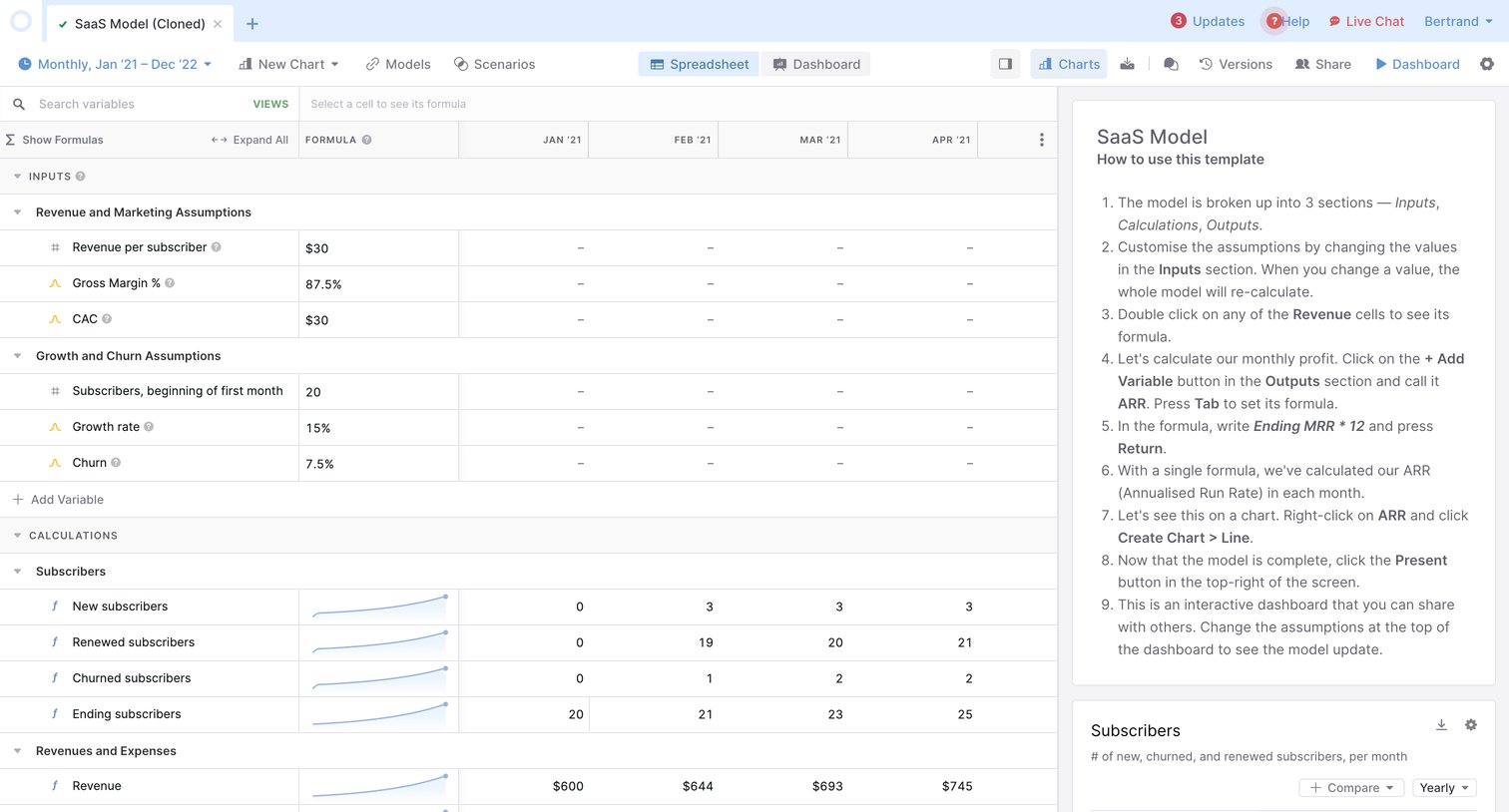Switch to Dashboard view toggle
Screen dimensions: 1509x812
[x=816, y=64]
